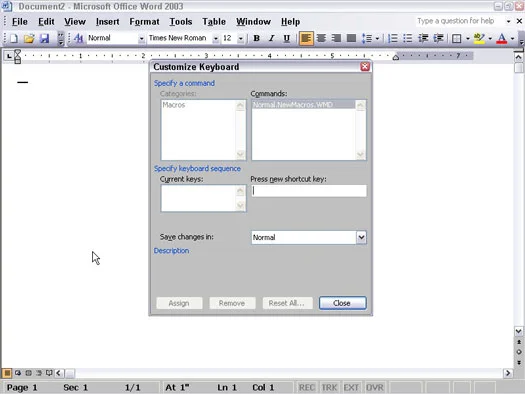Open the Edit menu

pyautogui.click(x=46, y=22)
